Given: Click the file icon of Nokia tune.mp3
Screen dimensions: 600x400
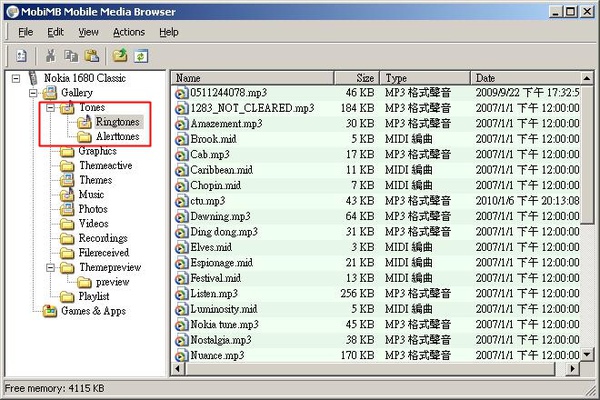Looking at the screenshot, I should click(x=181, y=325).
